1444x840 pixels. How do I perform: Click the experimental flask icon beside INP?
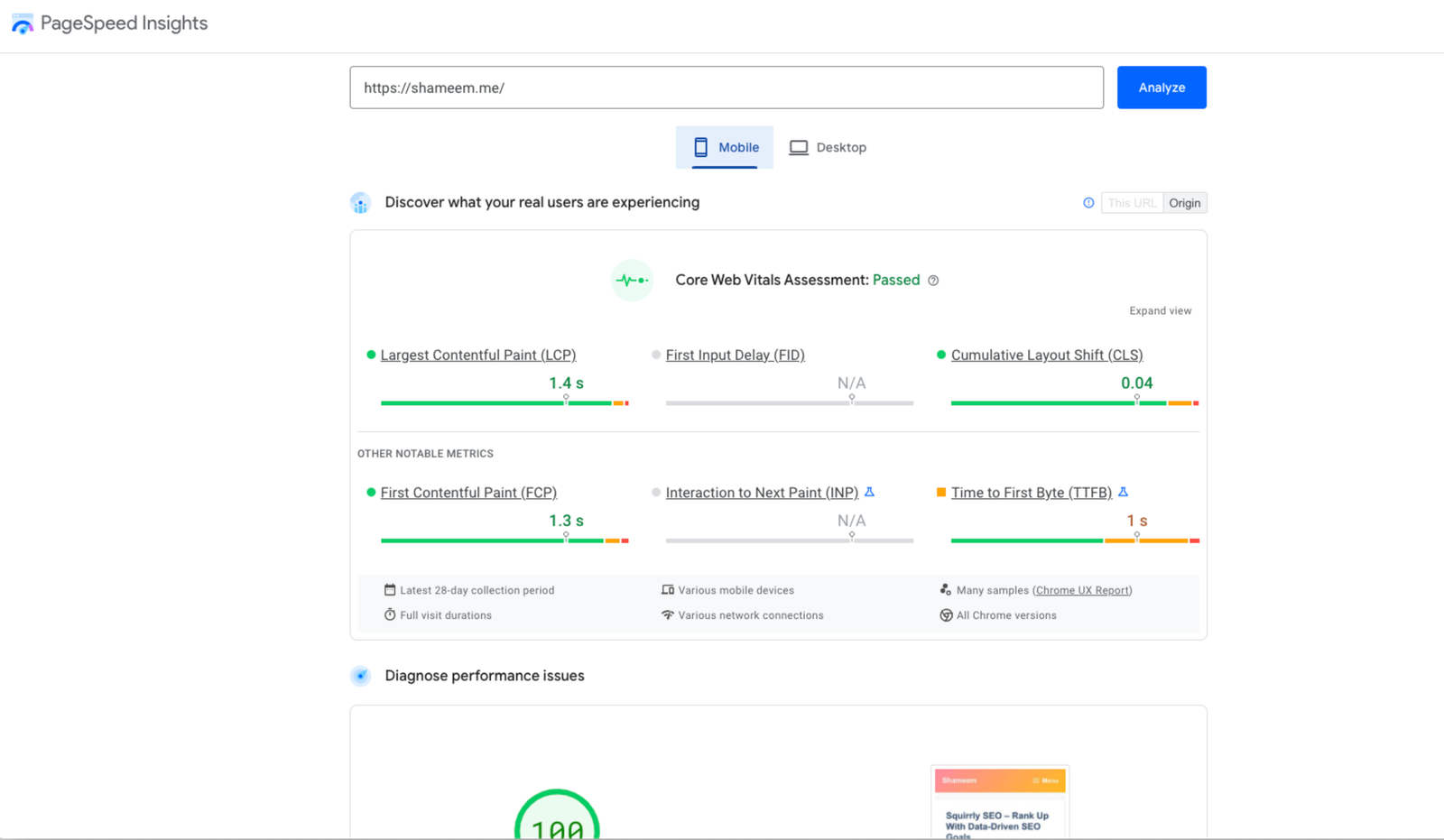869,493
